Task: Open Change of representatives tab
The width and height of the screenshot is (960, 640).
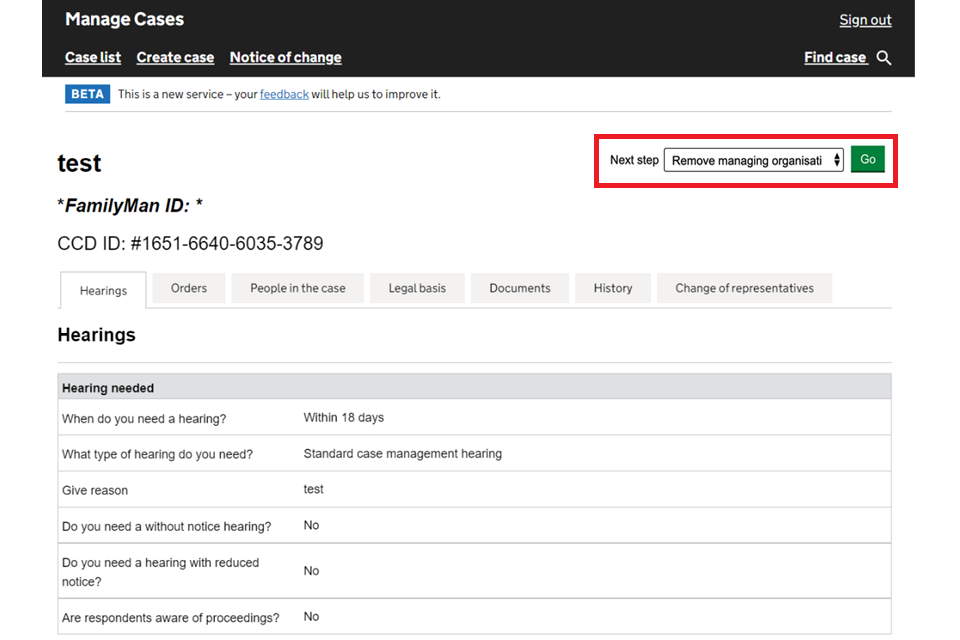Action: 744,288
